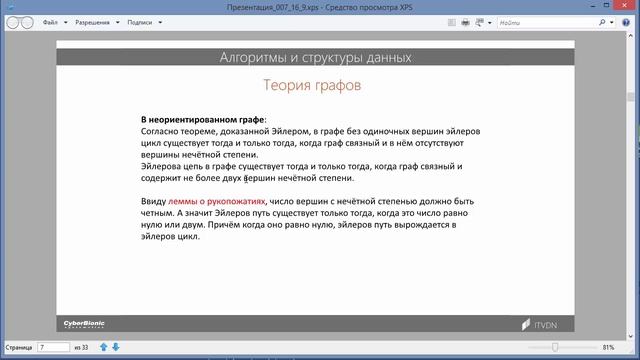Click the red 'леммы о рукопожатиях' link
This screenshot has width=640, height=360.
(216, 201)
